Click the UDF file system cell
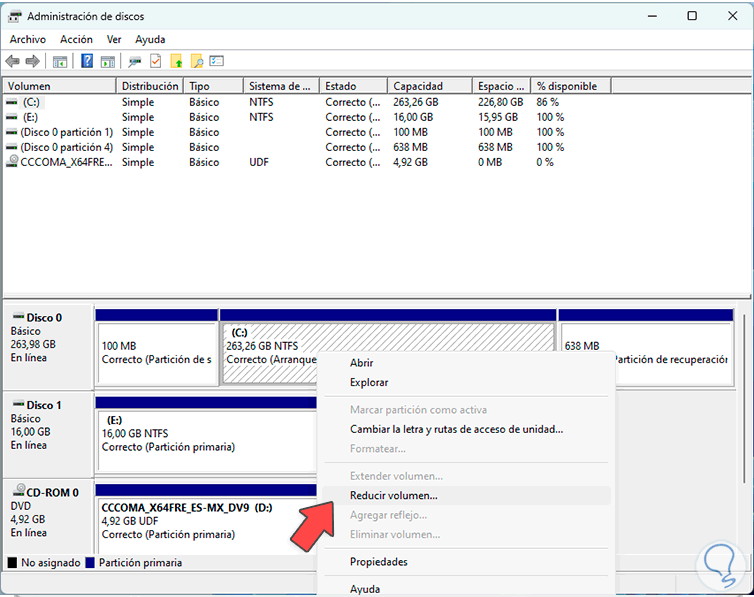754x597 pixels. (x=259, y=162)
